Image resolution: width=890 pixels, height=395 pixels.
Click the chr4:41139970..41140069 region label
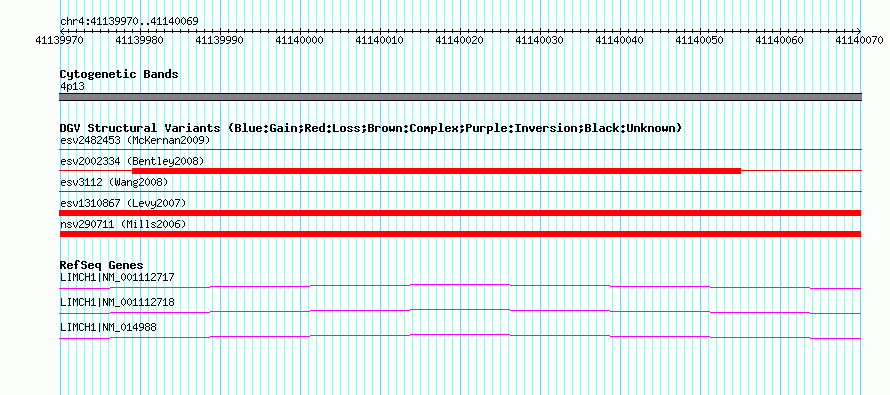(x=129, y=22)
